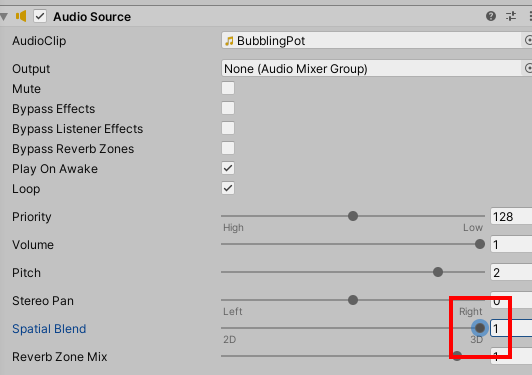532x375 pixels.
Task: Click the Spatial Blend label
Action: point(49,329)
